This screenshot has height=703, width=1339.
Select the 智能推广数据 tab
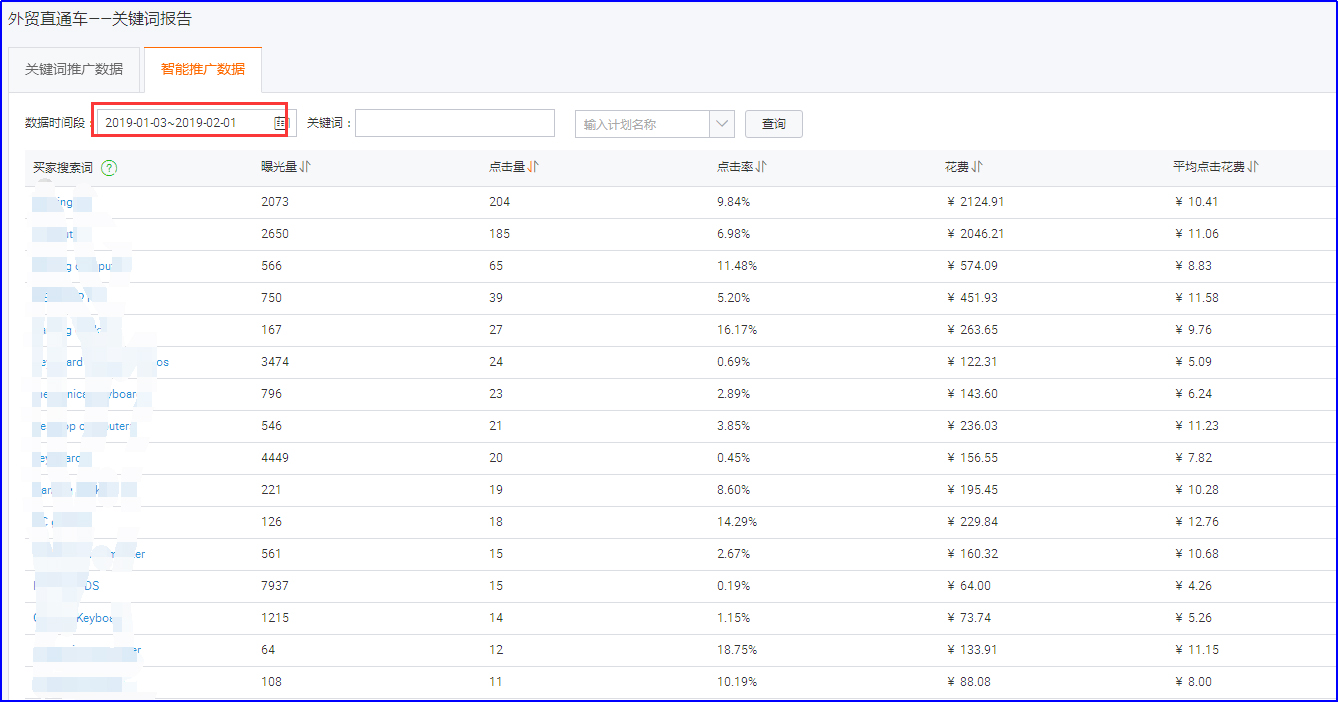[202, 69]
